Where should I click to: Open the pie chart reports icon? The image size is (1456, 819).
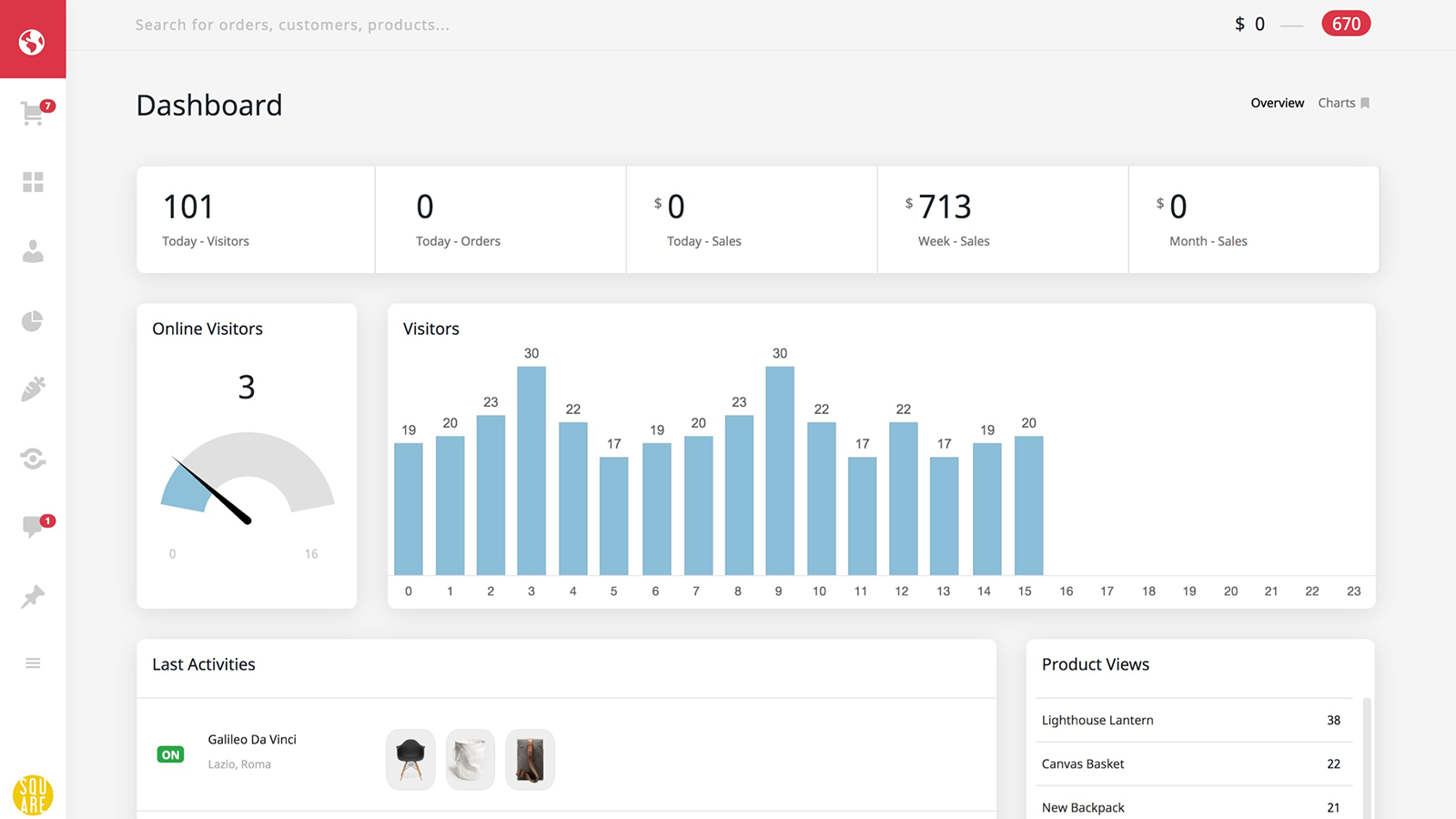pos(33,320)
